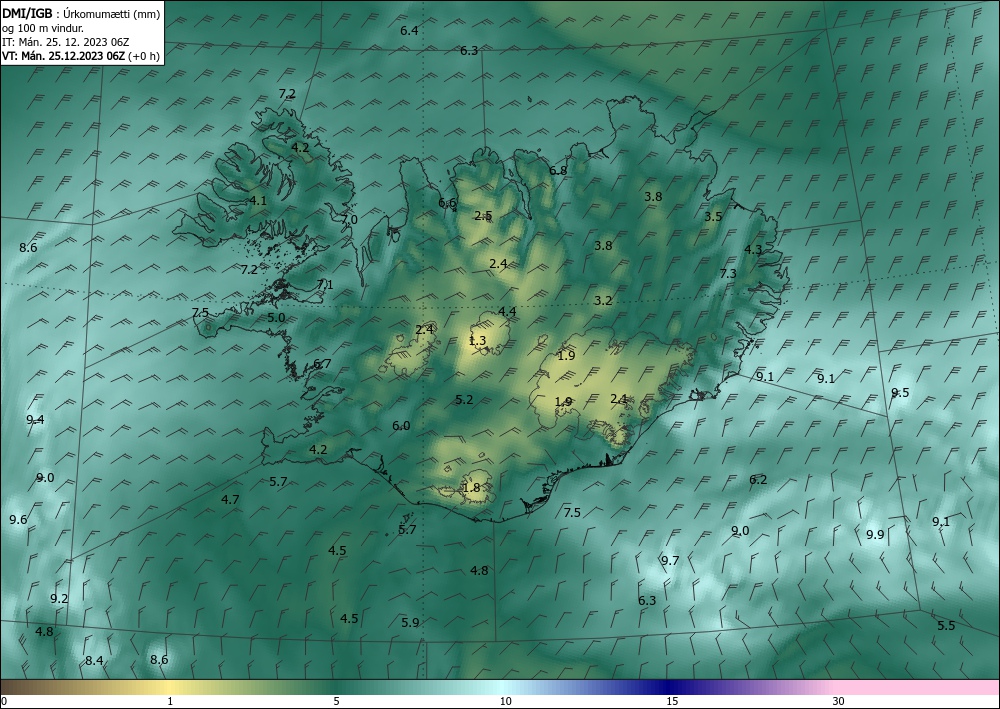The height and width of the screenshot is (709, 1000).
Task: Click the 9.9 value on the map
Action: point(875,534)
